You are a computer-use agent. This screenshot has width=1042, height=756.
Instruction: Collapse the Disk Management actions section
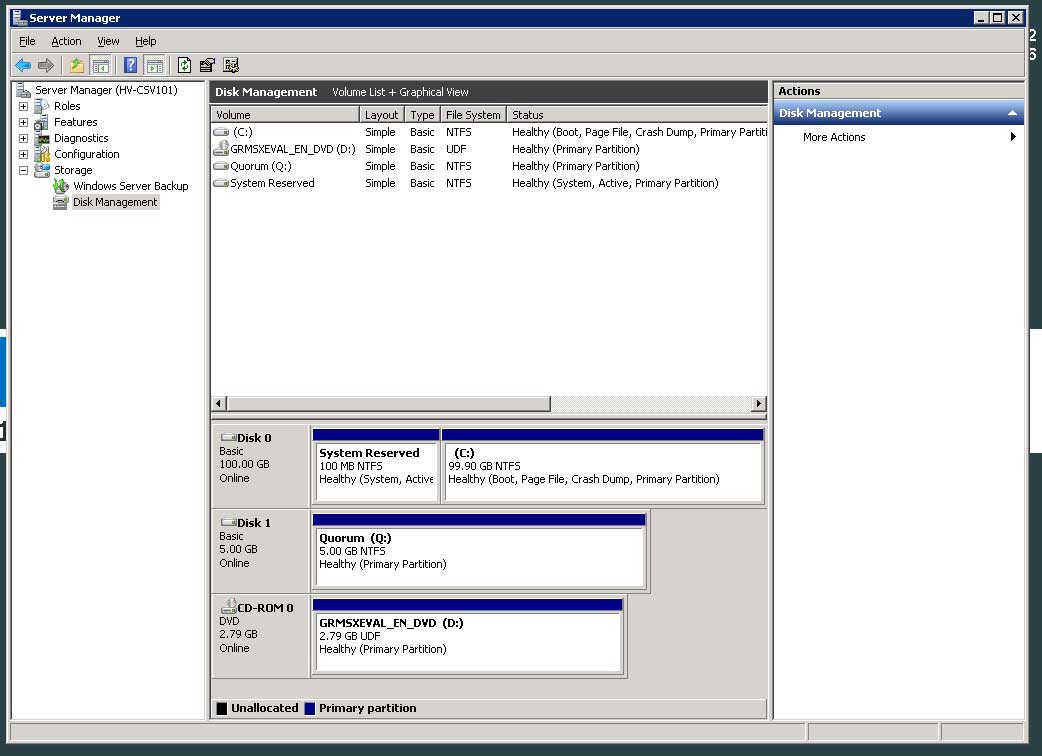tap(1012, 113)
